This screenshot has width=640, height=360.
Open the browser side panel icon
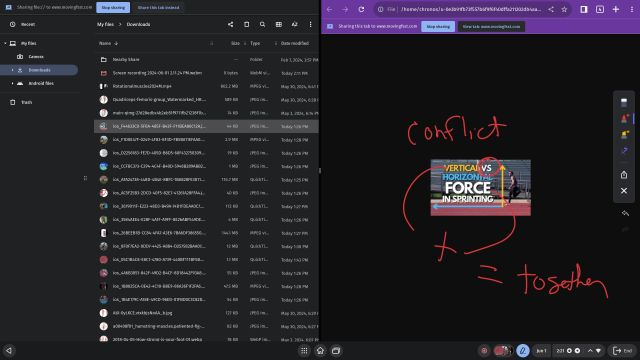tap(584, 9)
